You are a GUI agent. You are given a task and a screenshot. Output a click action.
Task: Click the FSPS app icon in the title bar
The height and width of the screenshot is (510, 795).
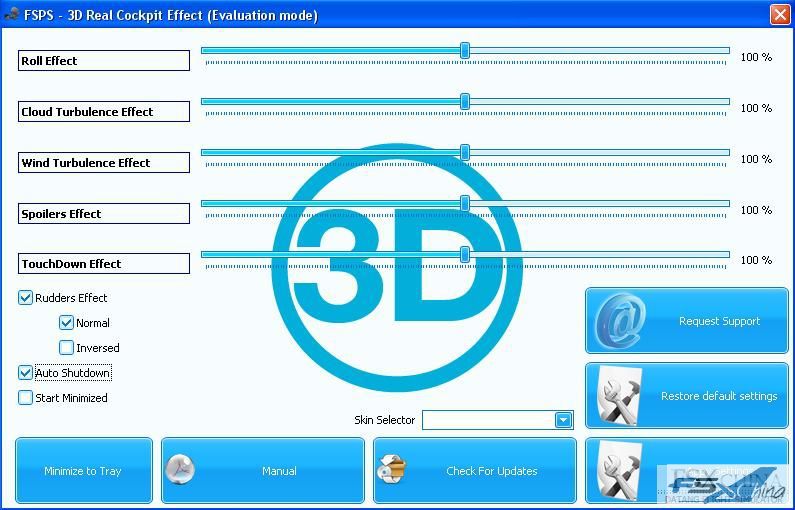(x=11, y=14)
